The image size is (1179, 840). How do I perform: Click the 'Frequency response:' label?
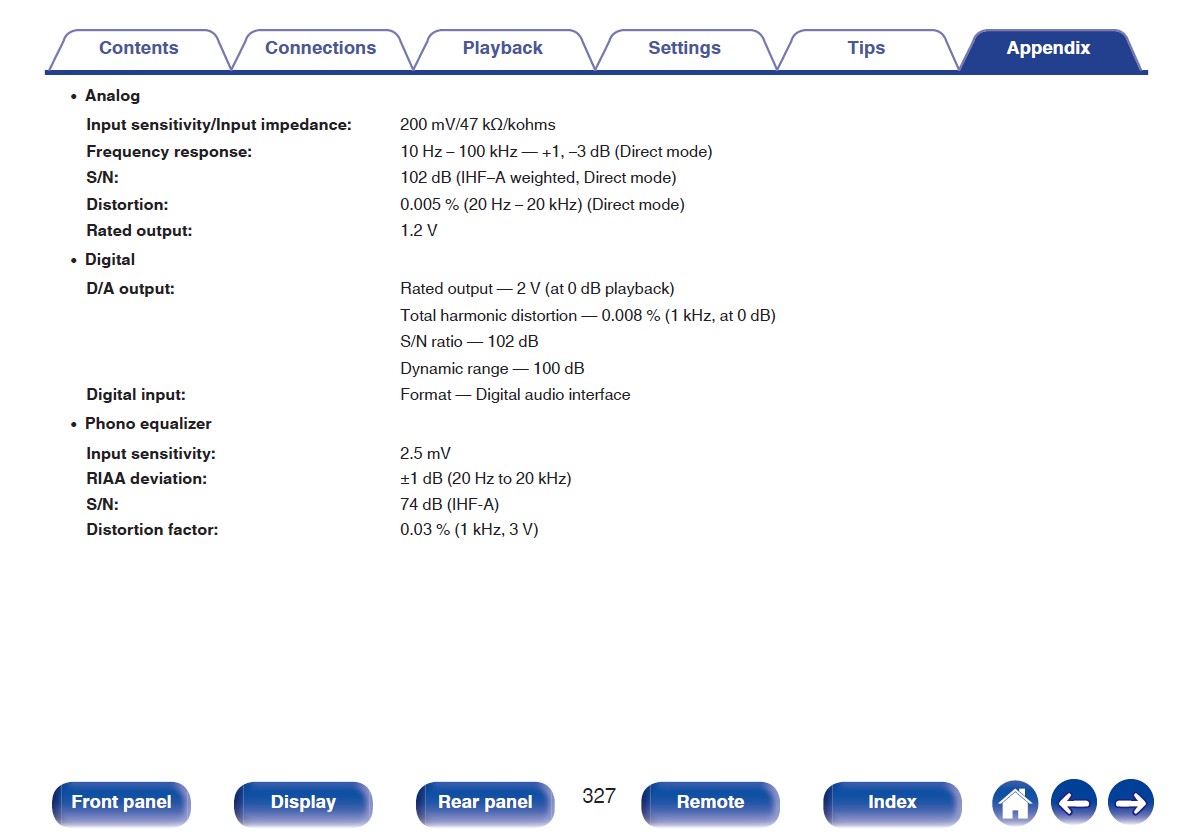(x=169, y=152)
